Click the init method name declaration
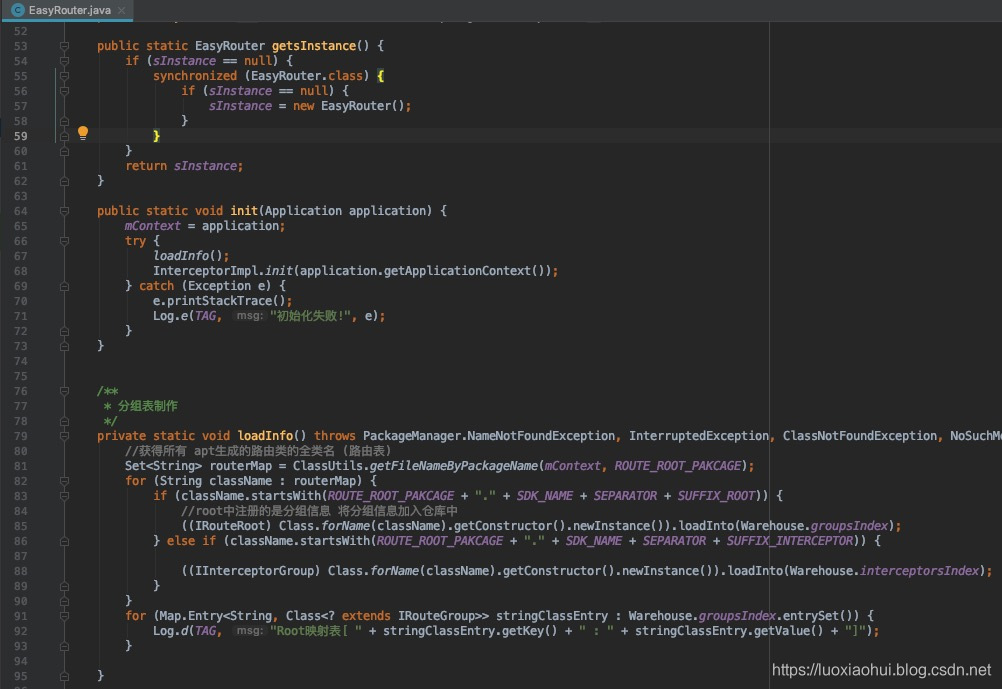1002x689 pixels. (244, 211)
